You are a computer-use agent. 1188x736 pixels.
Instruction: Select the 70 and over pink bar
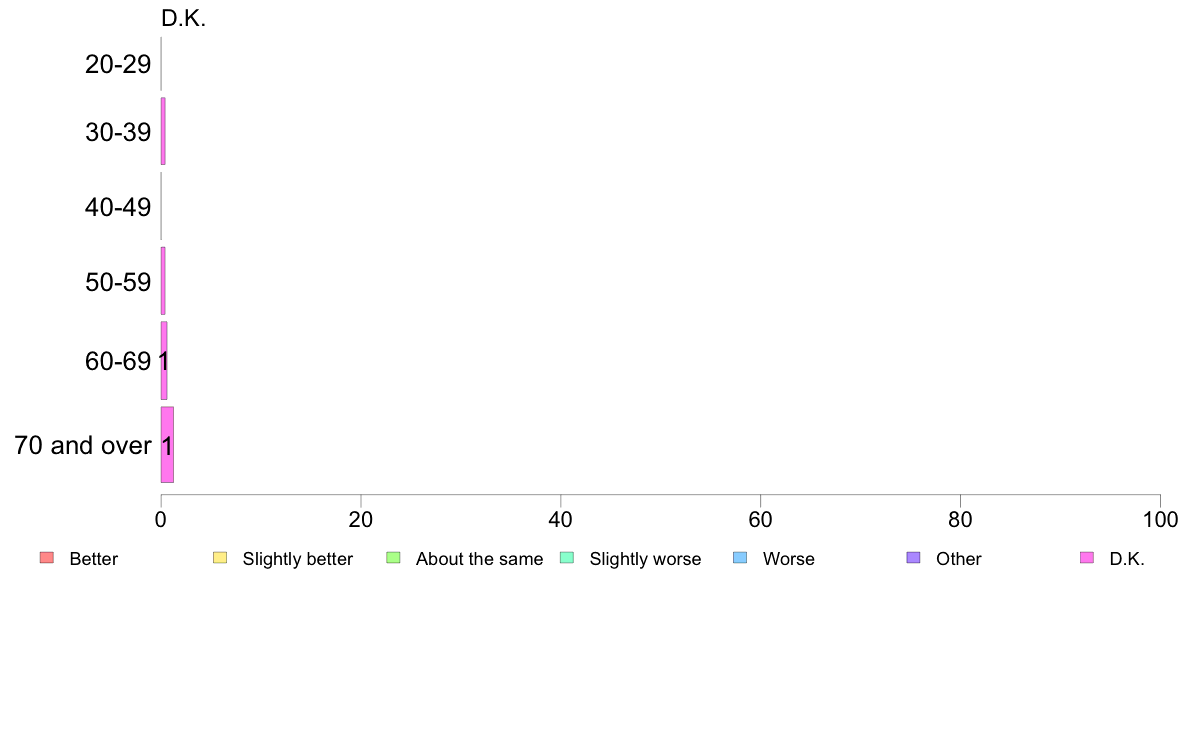click(167, 445)
